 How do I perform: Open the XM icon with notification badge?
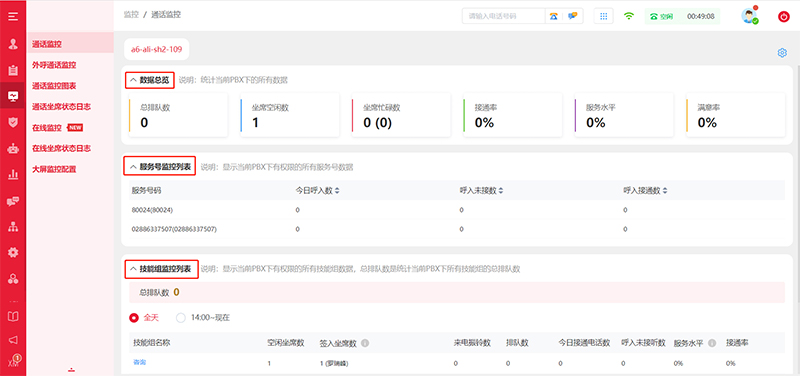tap(14, 361)
